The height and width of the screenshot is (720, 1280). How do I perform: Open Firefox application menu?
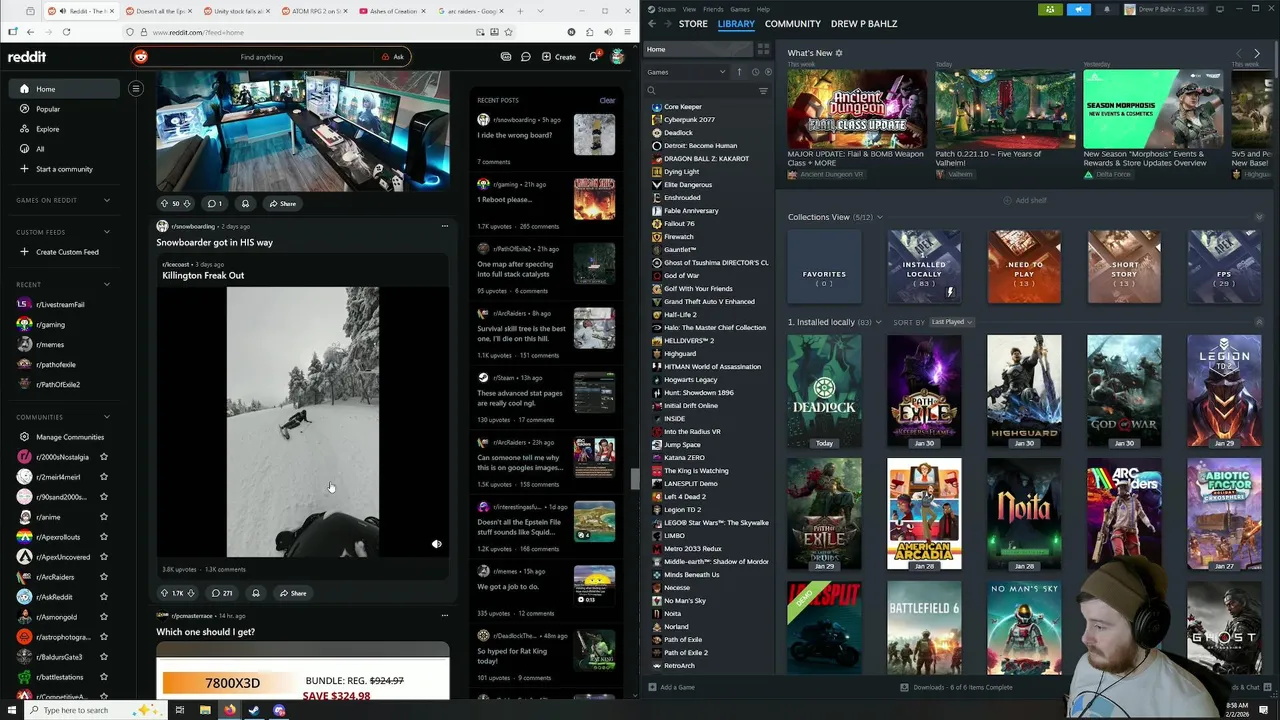point(627,32)
